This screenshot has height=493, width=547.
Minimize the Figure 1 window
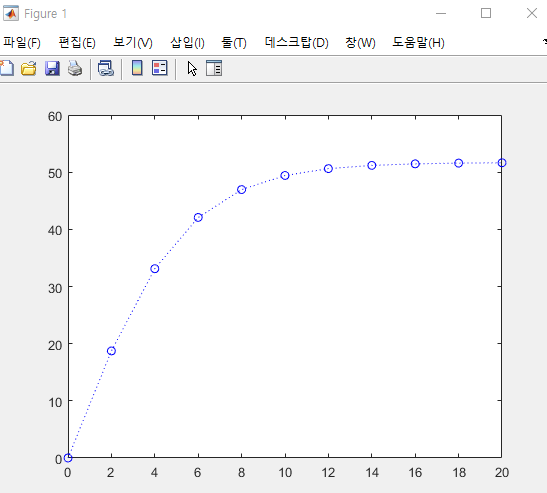click(x=441, y=14)
